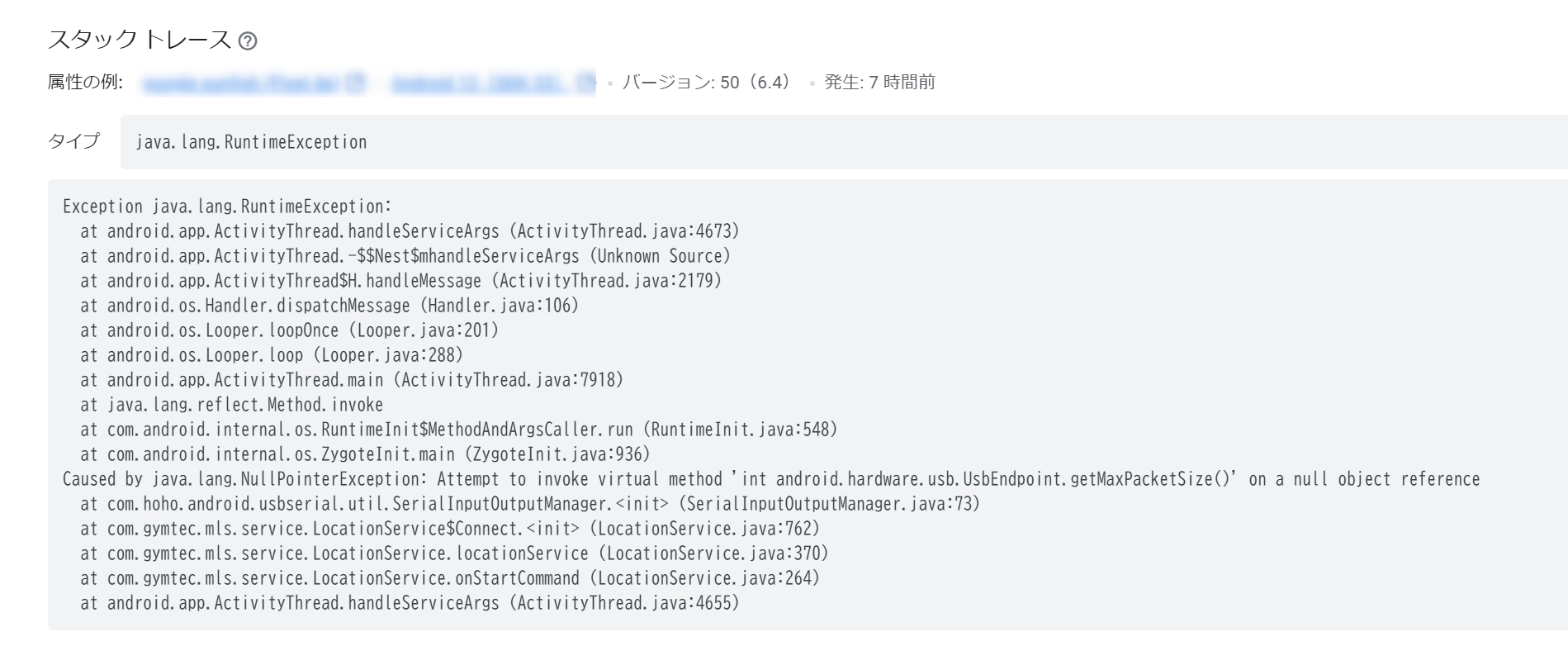Click the external-link icon after the device link
This screenshot has height=665, width=1568.
pyautogui.click(x=356, y=83)
